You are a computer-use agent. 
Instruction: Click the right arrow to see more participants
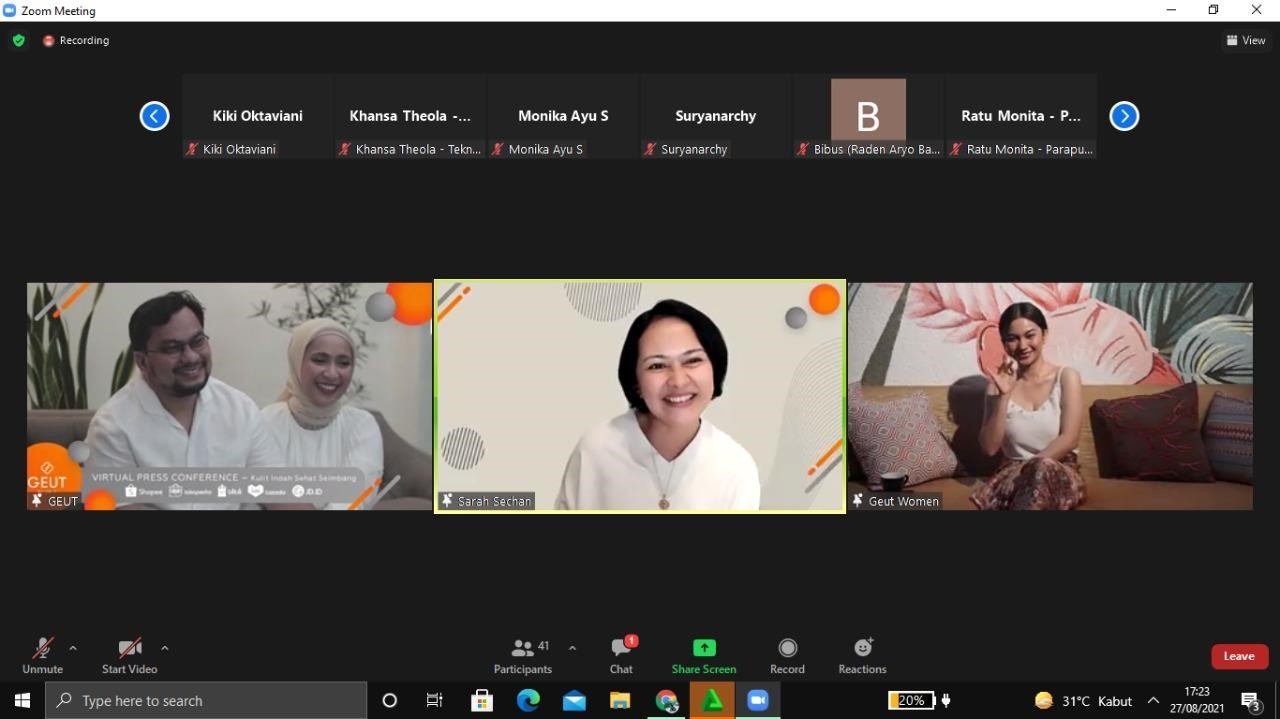pyautogui.click(x=1124, y=115)
